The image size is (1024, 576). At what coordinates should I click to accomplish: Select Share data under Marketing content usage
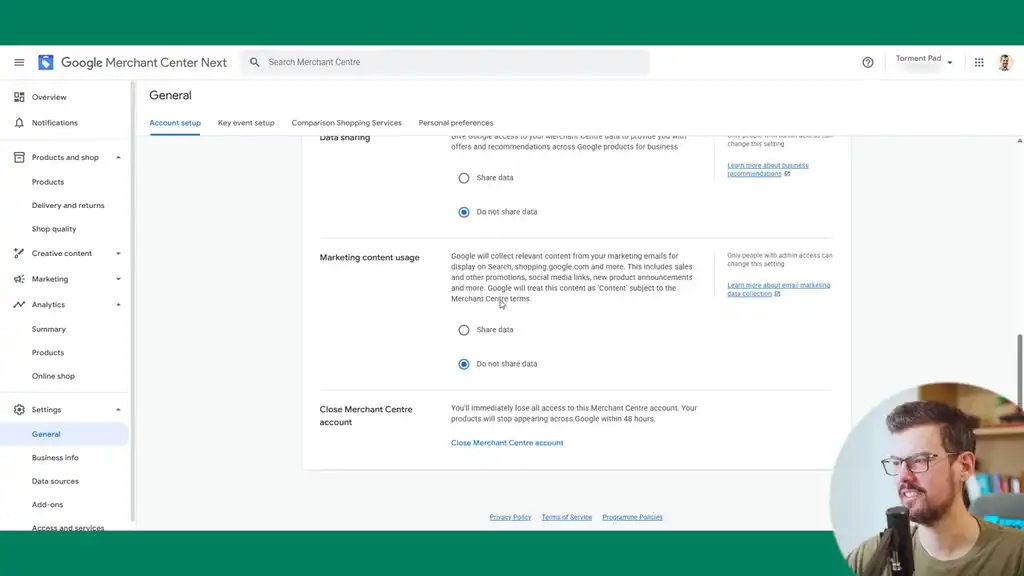point(464,330)
